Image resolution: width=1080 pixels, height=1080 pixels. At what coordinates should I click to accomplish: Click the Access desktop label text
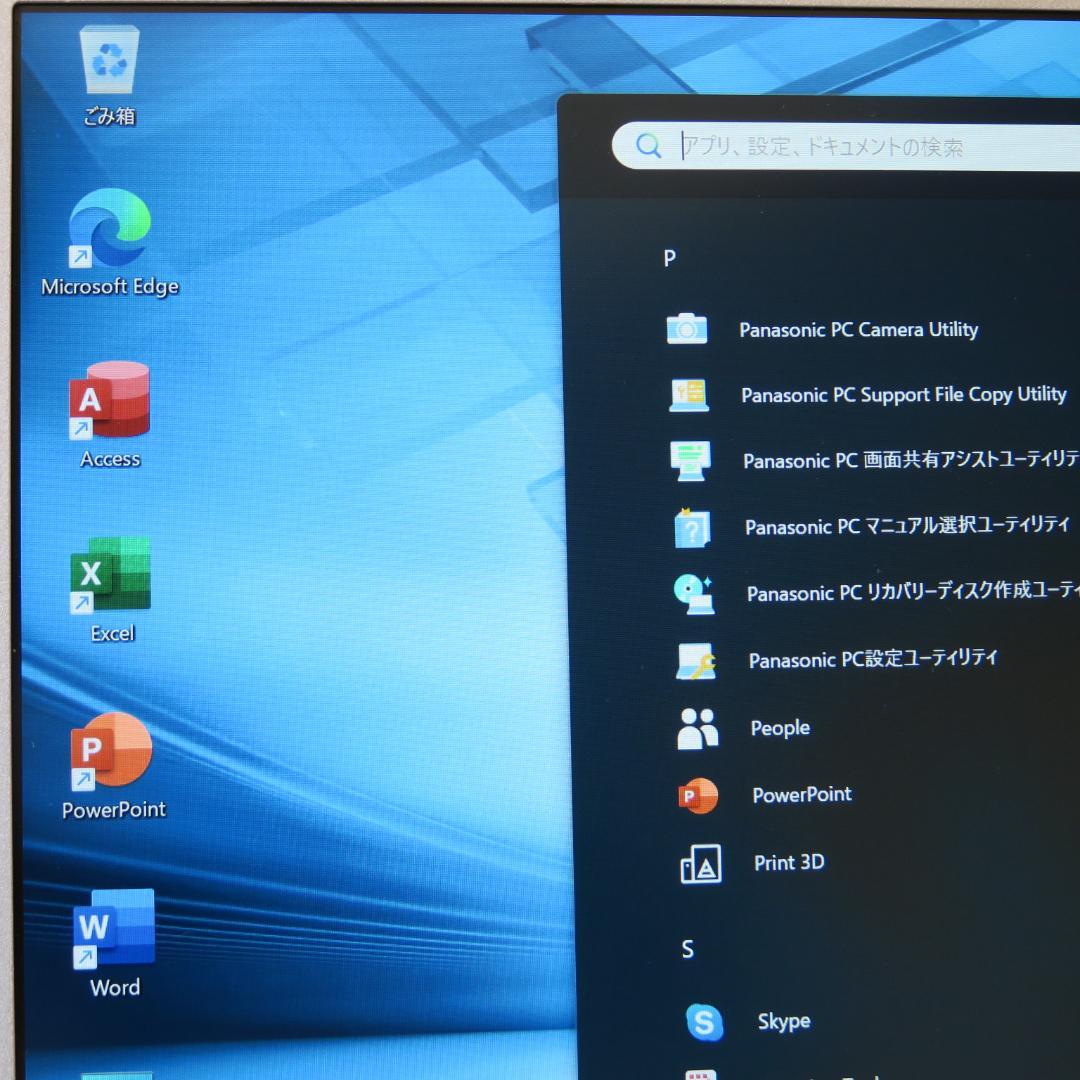110,459
